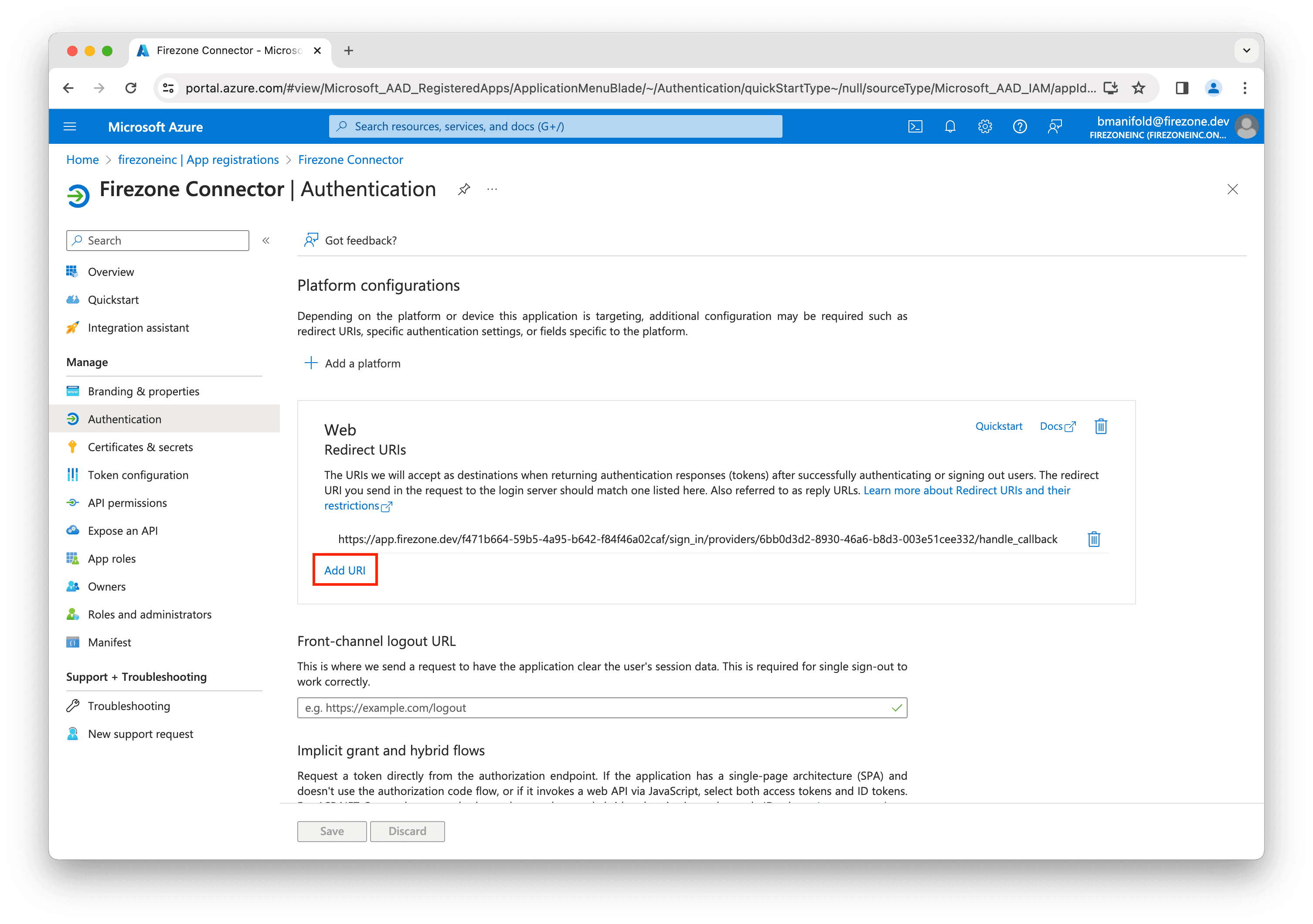This screenshot has height=924, width=1313.
Task: Click Add URI button
Action: point(344,570)
